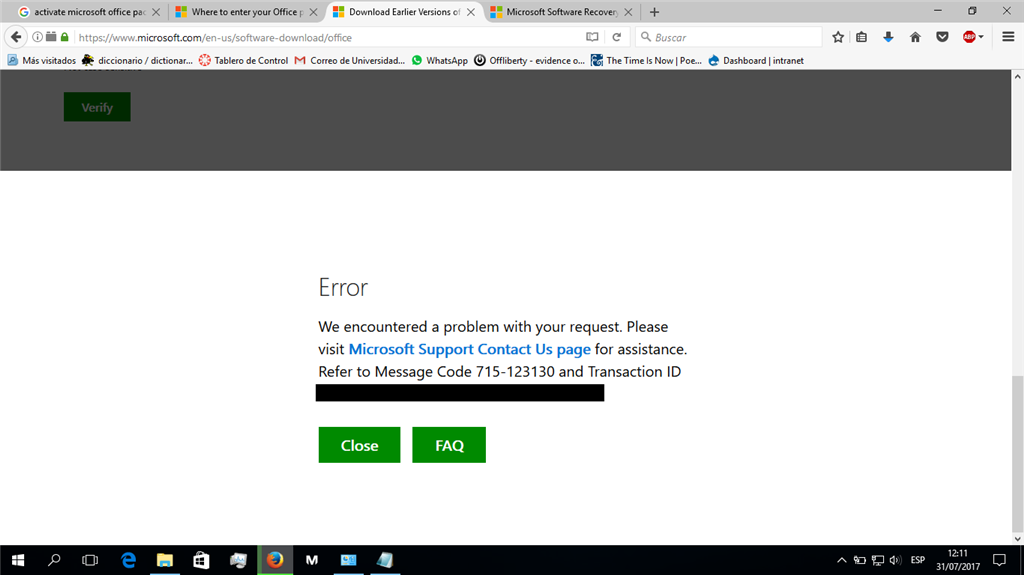Open the downloads arrow icon

click(888, 37)
